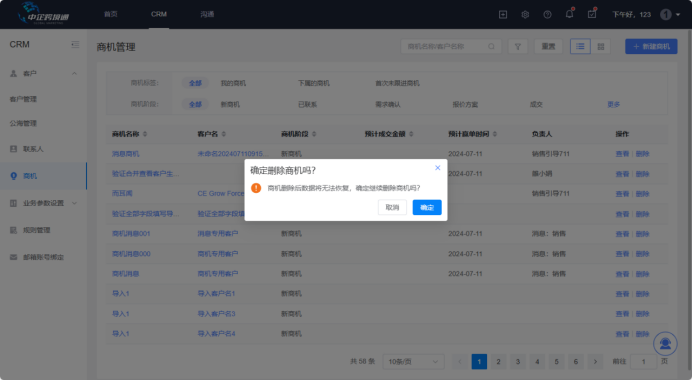This screenshot has width=692, height=380.
Task: Open the help question mark icon
Action: tap(547, 15)
